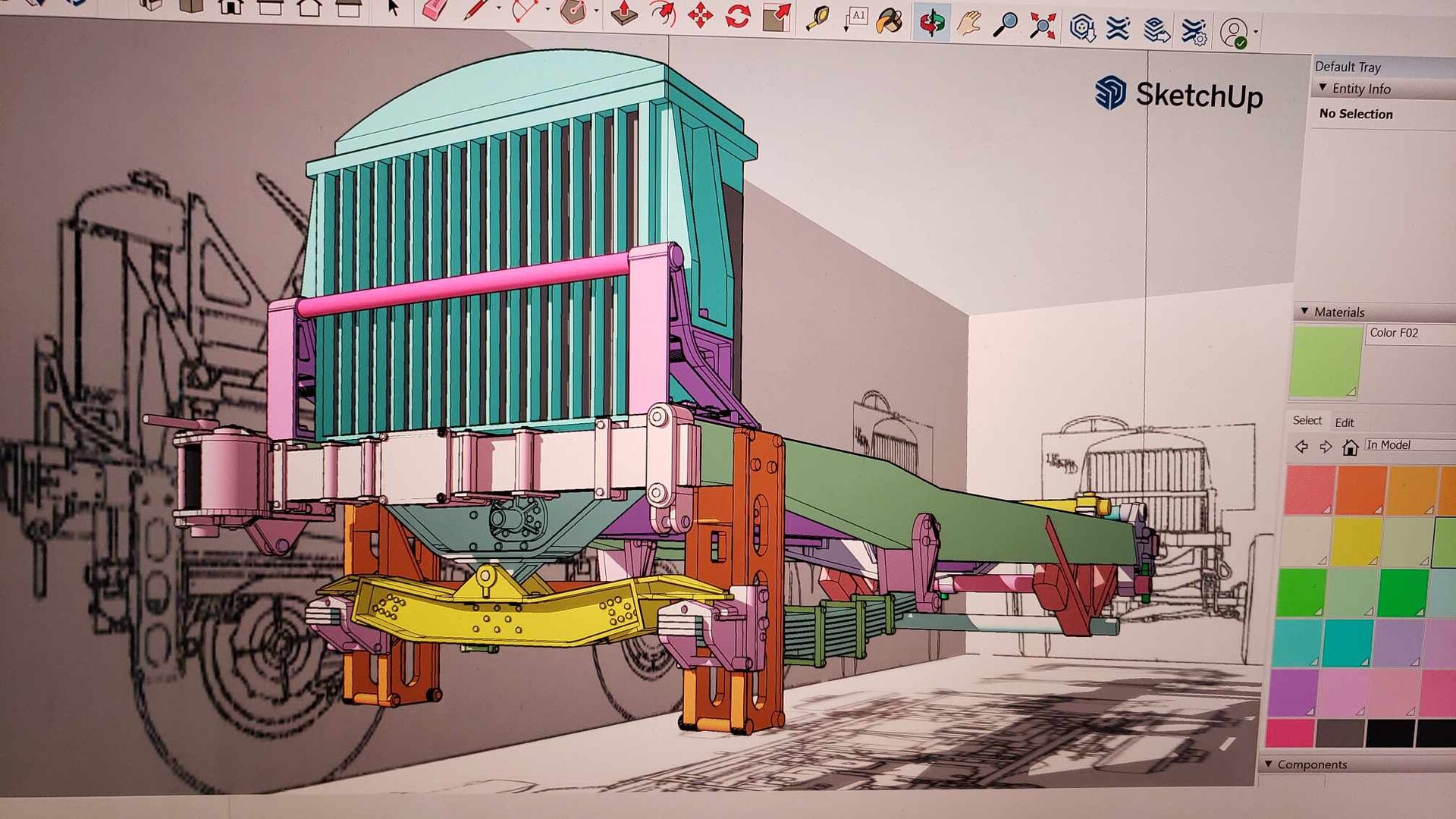Switch to the Edit tab in Materials

pos(1346,422)
